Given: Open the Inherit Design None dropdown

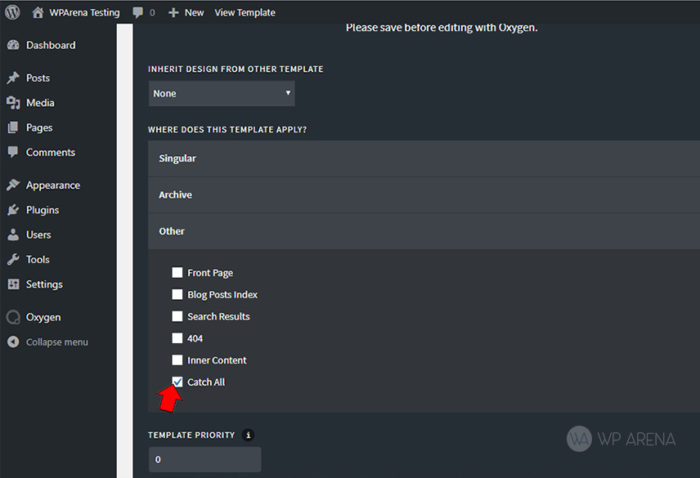Looking at the screenshot, I should [x=221, y=93].
